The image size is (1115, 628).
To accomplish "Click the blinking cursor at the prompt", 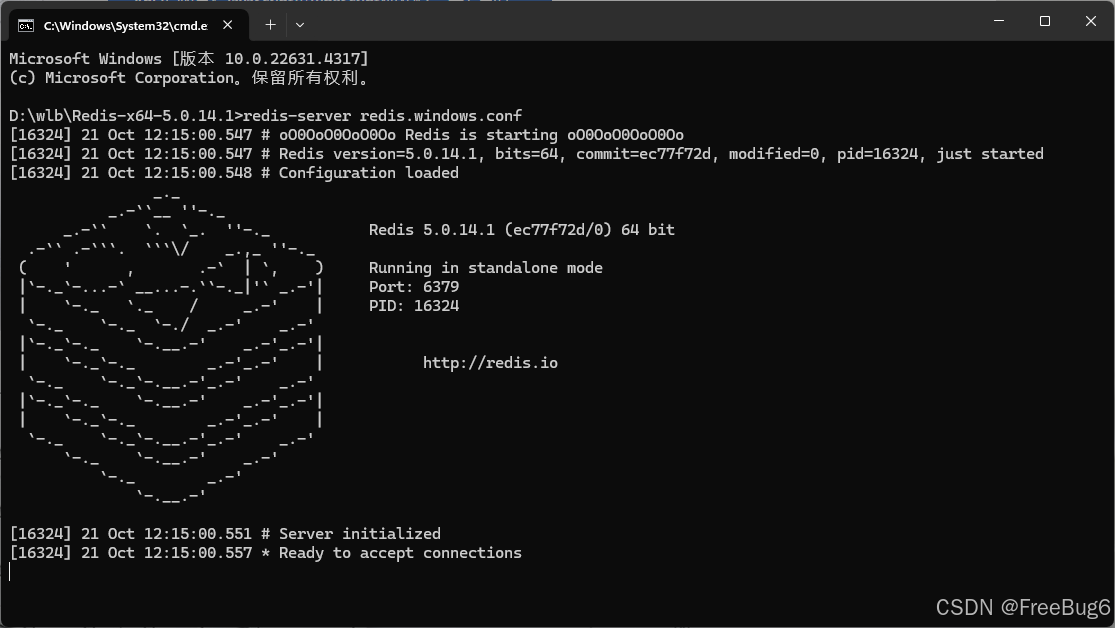I will click(10, 571).
